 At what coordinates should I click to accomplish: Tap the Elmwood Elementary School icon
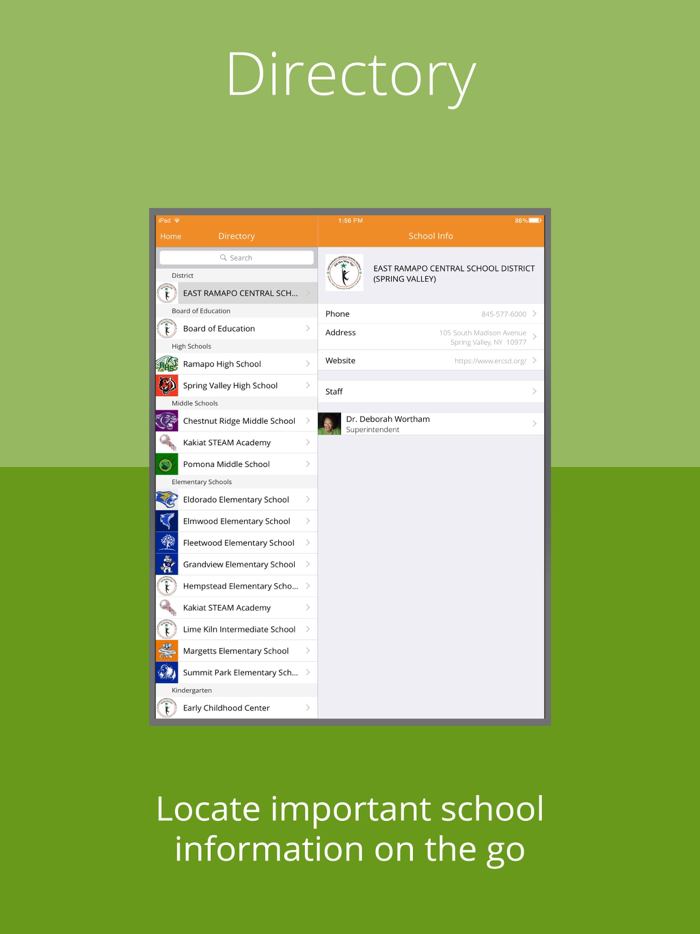point(167,521)
